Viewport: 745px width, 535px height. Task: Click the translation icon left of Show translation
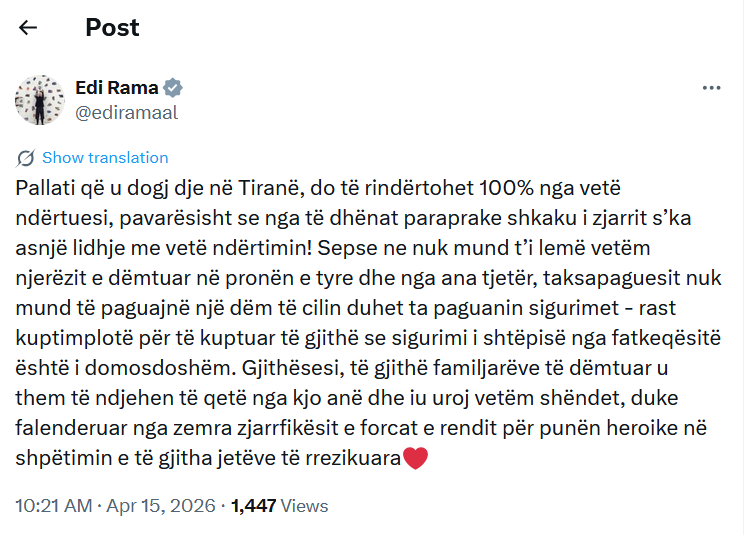coord(26,158)
